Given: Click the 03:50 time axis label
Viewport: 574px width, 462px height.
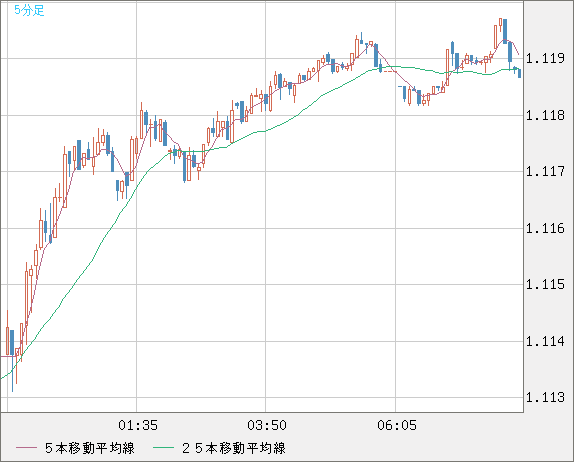Looking at the screenshot, I should tap(267, 425).
